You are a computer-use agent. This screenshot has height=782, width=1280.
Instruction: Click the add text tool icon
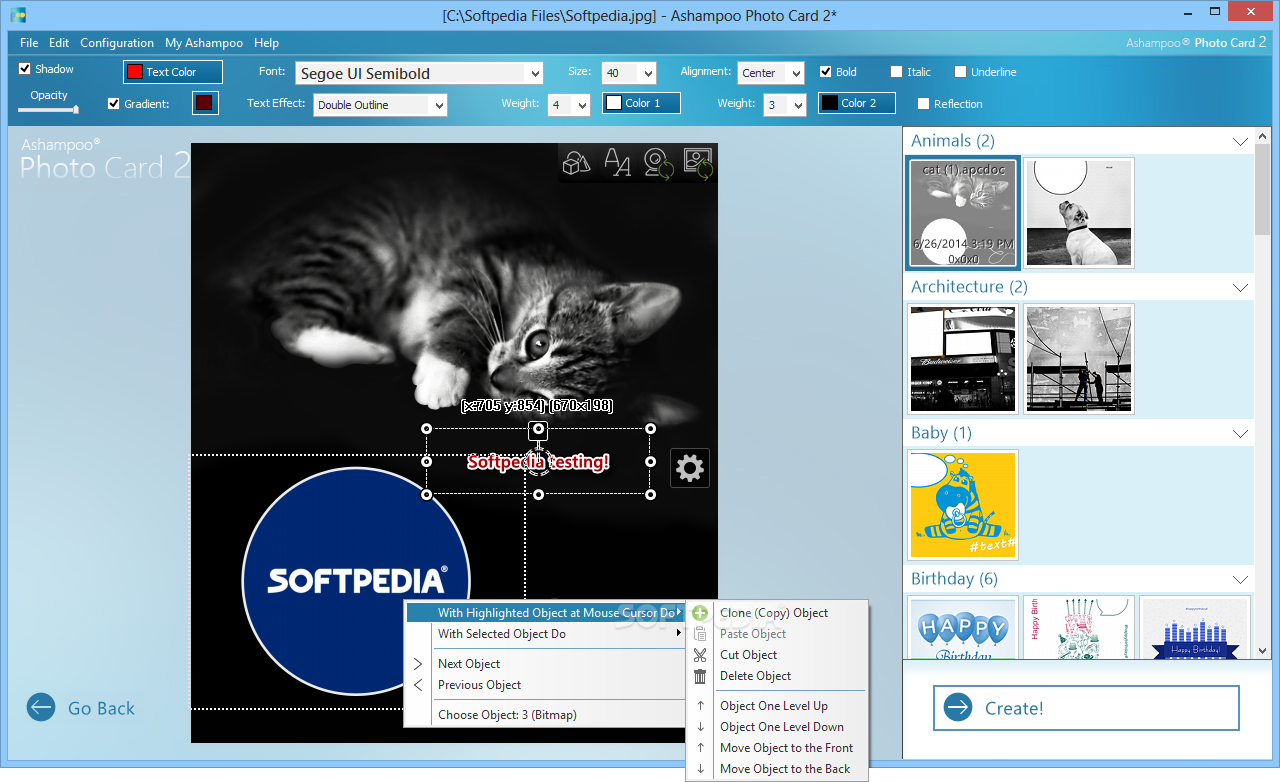point(618,162)
